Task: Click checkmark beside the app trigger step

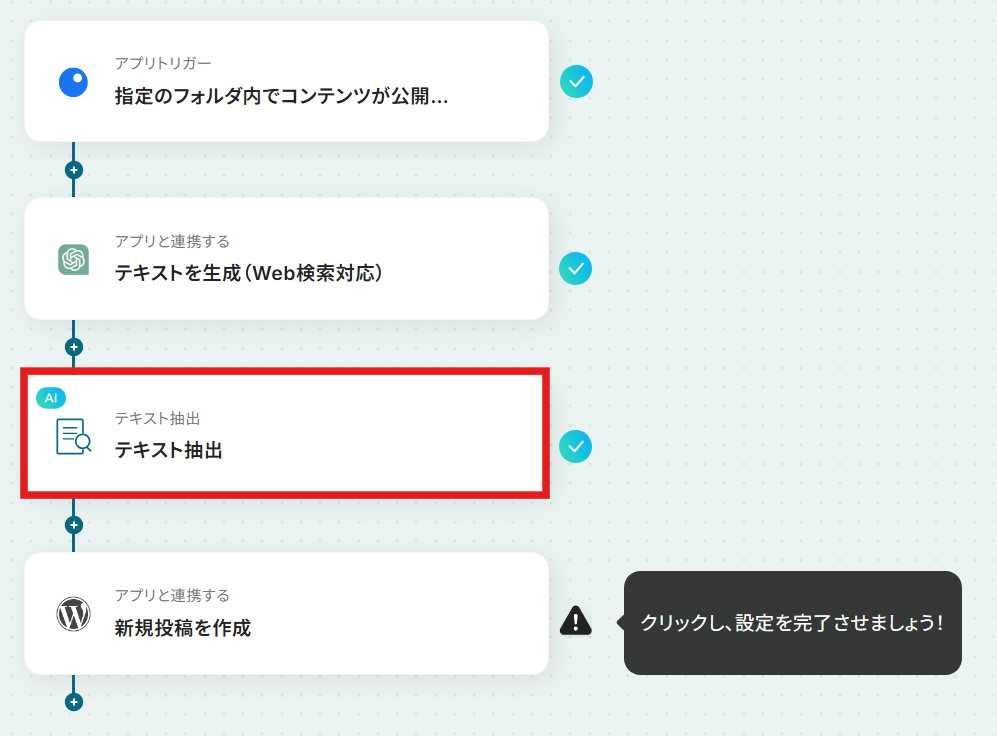Action: pos(576,82)
